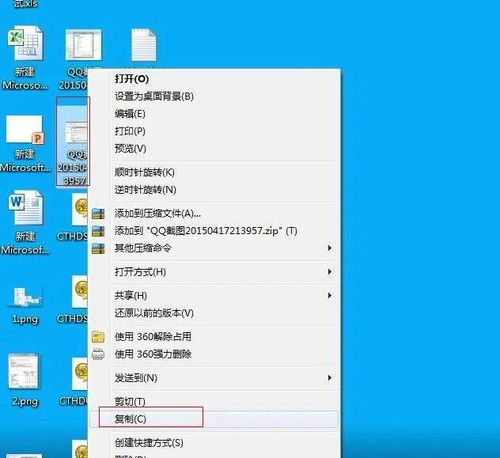Screen dimensions: 500x458
Task: Select the PowerPoint 新建 Microsoft... desktop icon
Action: click(25, 144)
